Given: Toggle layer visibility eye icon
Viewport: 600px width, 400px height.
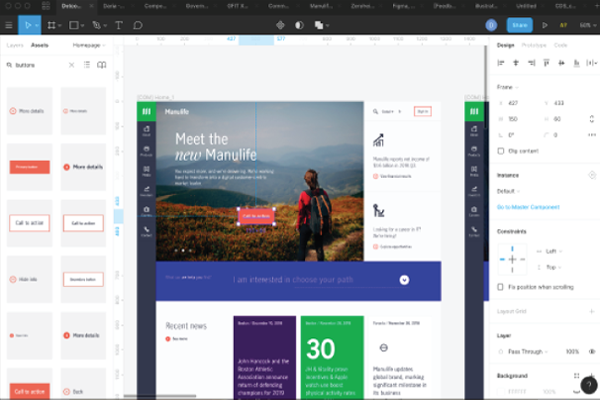Looking at the screenshot, I should [x=592, y=351].
